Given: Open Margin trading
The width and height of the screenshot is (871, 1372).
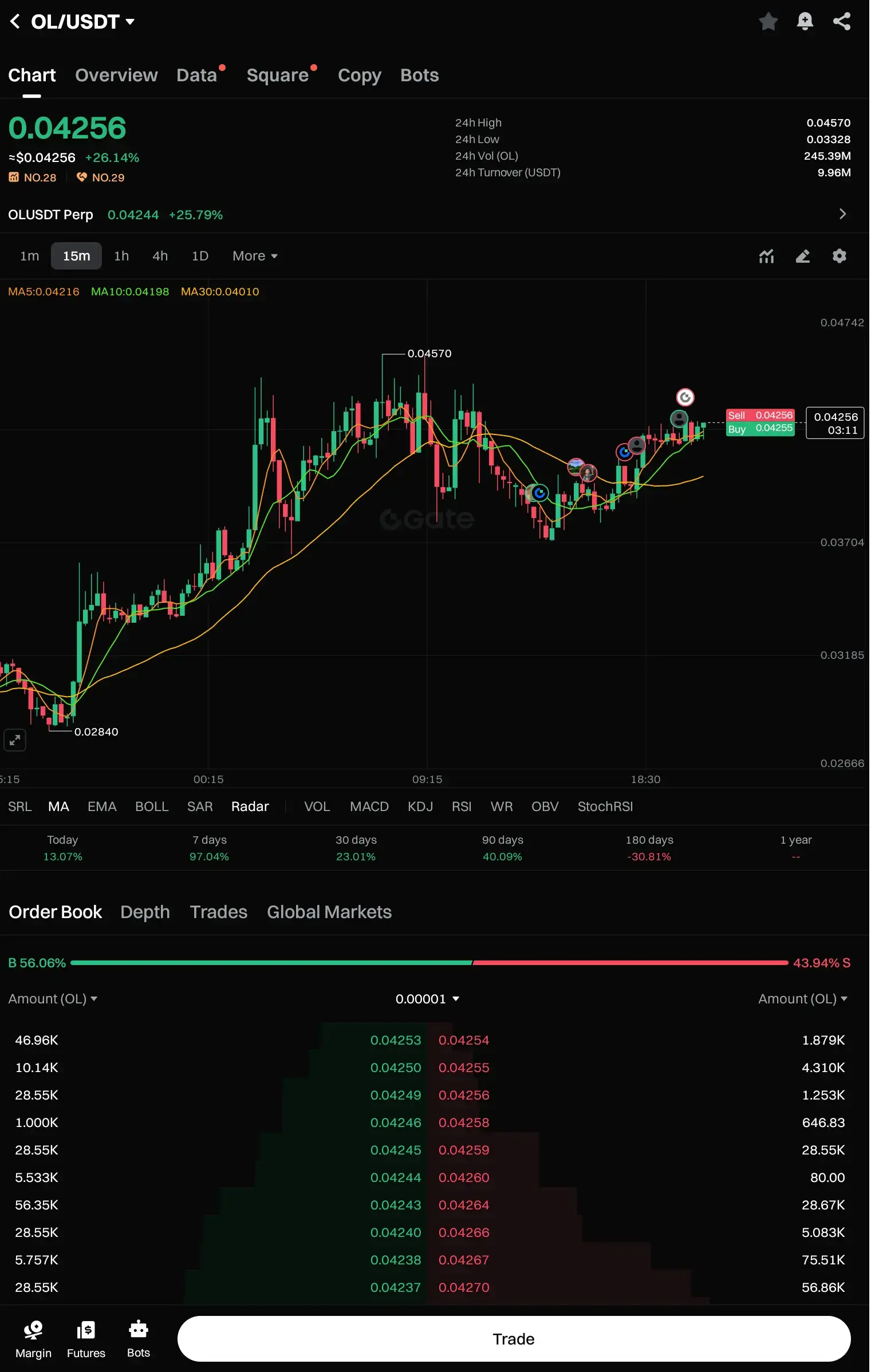Looking at the screenshot, I should point(33,1339).
